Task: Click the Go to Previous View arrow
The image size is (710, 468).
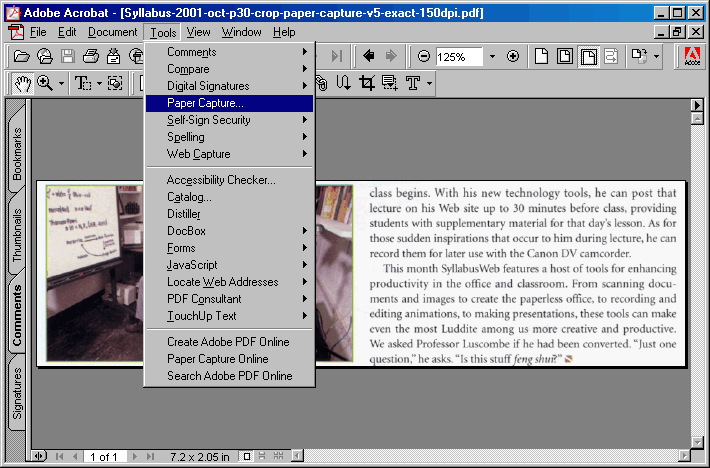Action: click(369, 56)
